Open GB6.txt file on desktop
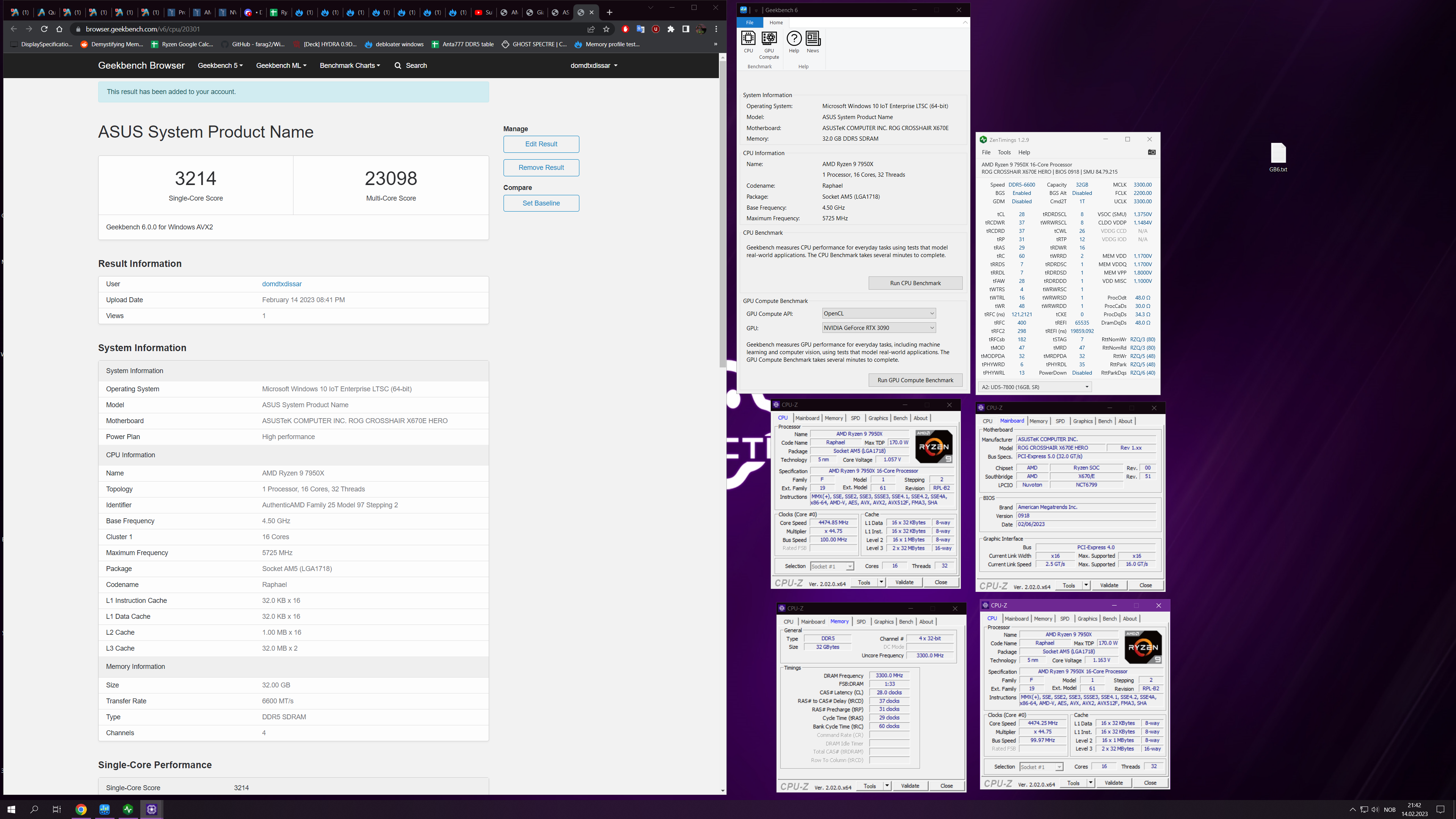The height and width of the screenshot is (819, 1456). 1278,158
